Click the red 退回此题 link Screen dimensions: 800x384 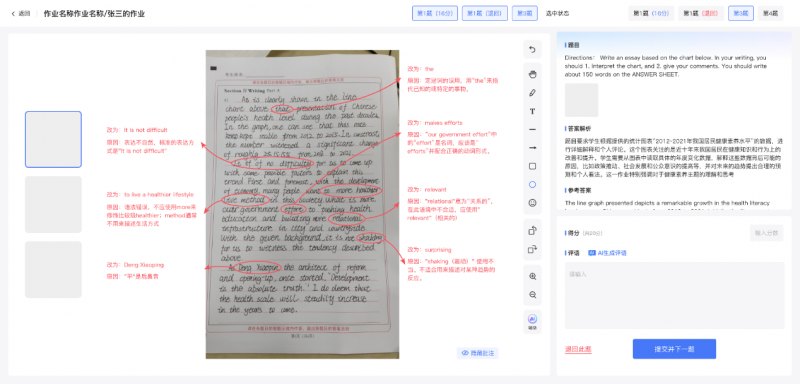coord(578,349)
